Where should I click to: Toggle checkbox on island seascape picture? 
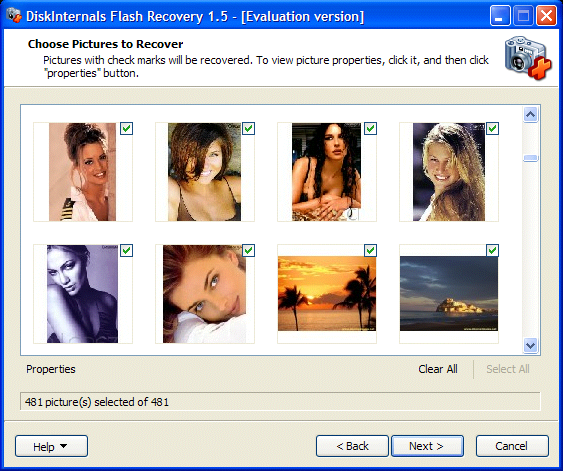[x=493, y=251]
